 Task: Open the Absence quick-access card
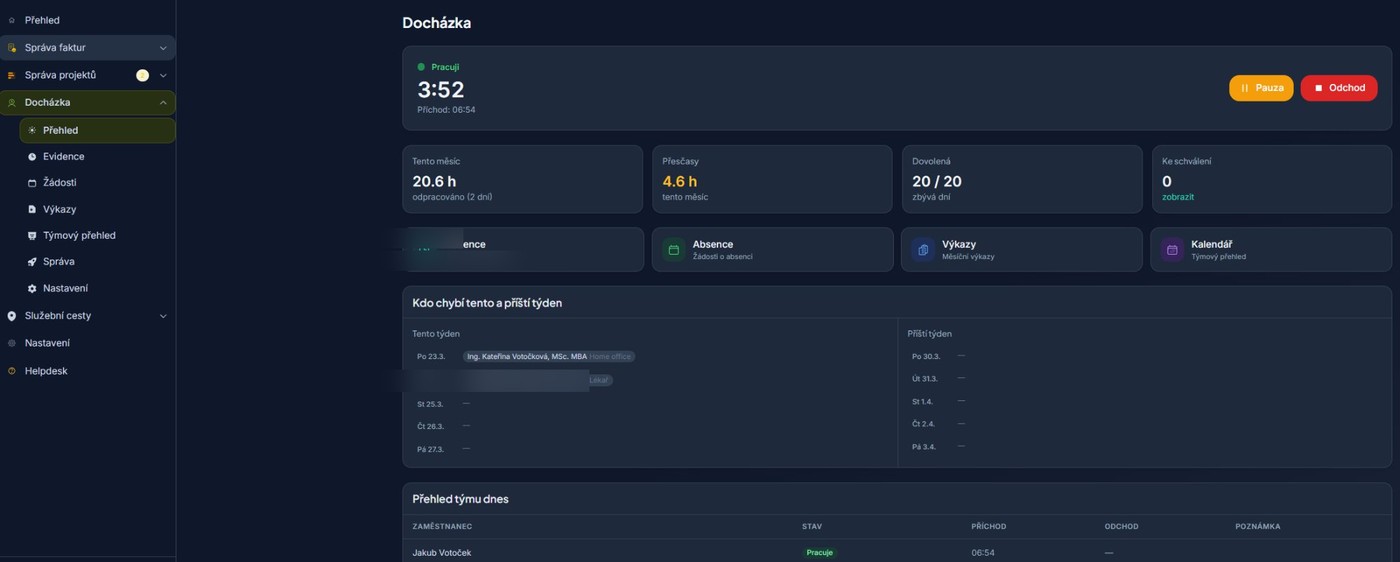pos(772,249)
